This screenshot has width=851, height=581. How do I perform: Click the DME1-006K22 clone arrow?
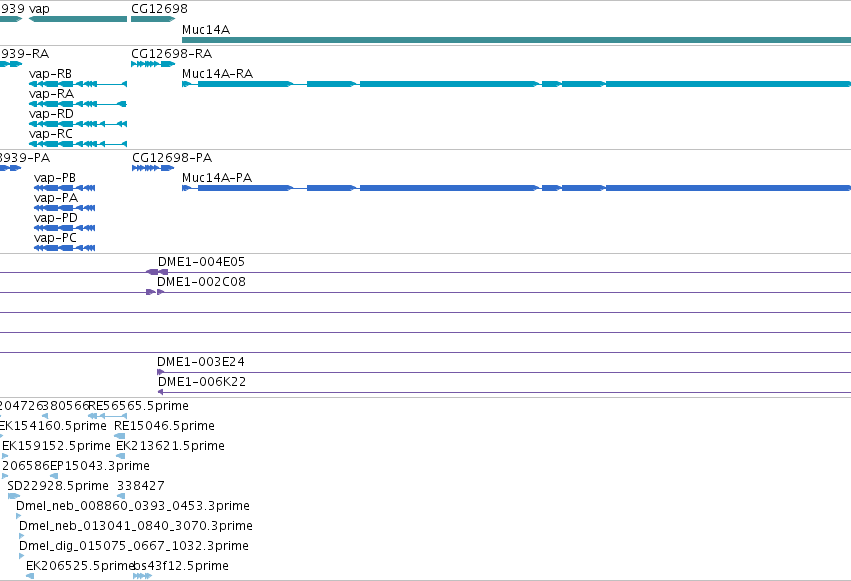pos(161,392)
